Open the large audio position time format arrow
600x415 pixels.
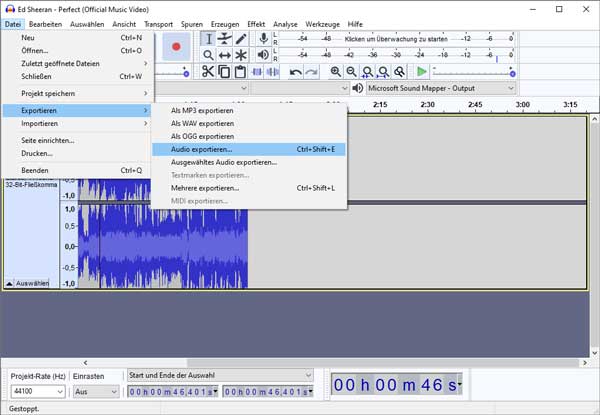tap(460, 383)
